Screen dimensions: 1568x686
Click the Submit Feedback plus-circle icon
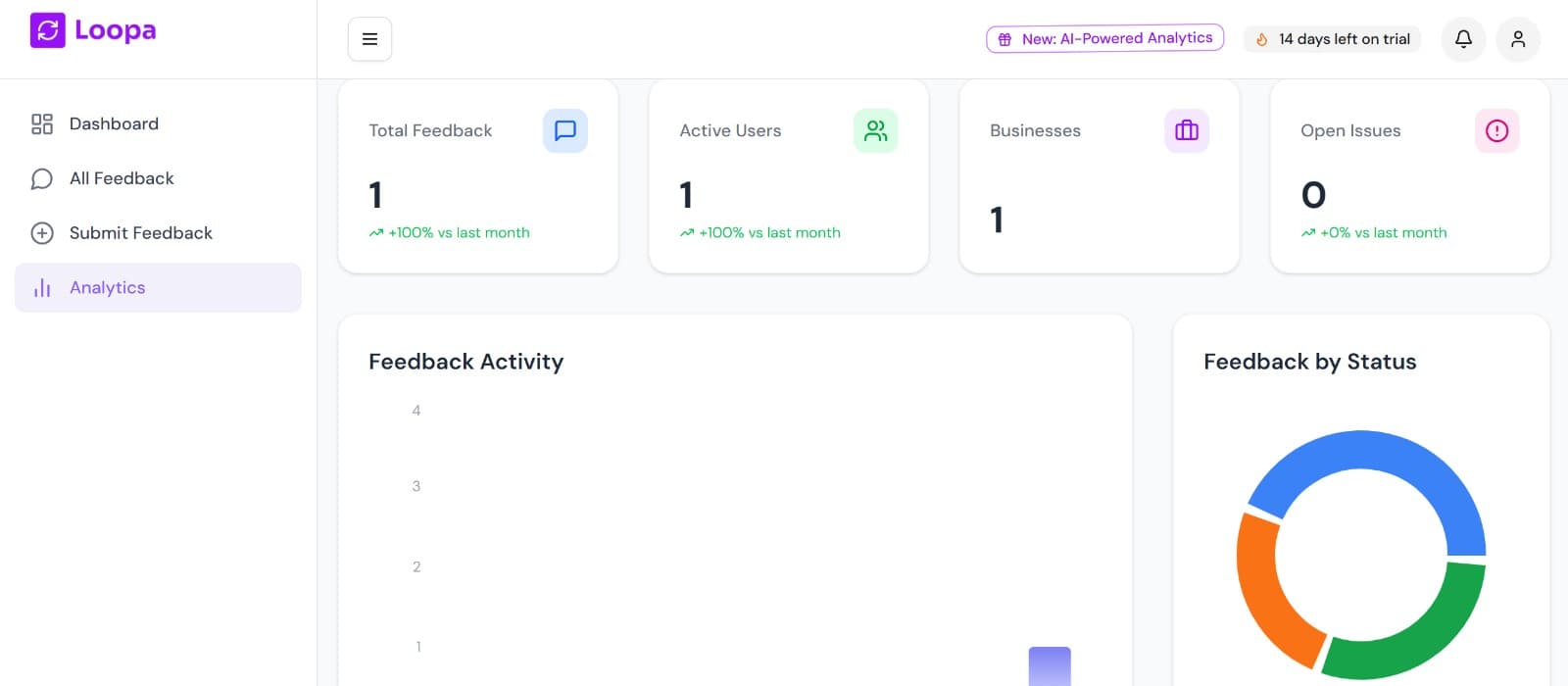(42, 233)
